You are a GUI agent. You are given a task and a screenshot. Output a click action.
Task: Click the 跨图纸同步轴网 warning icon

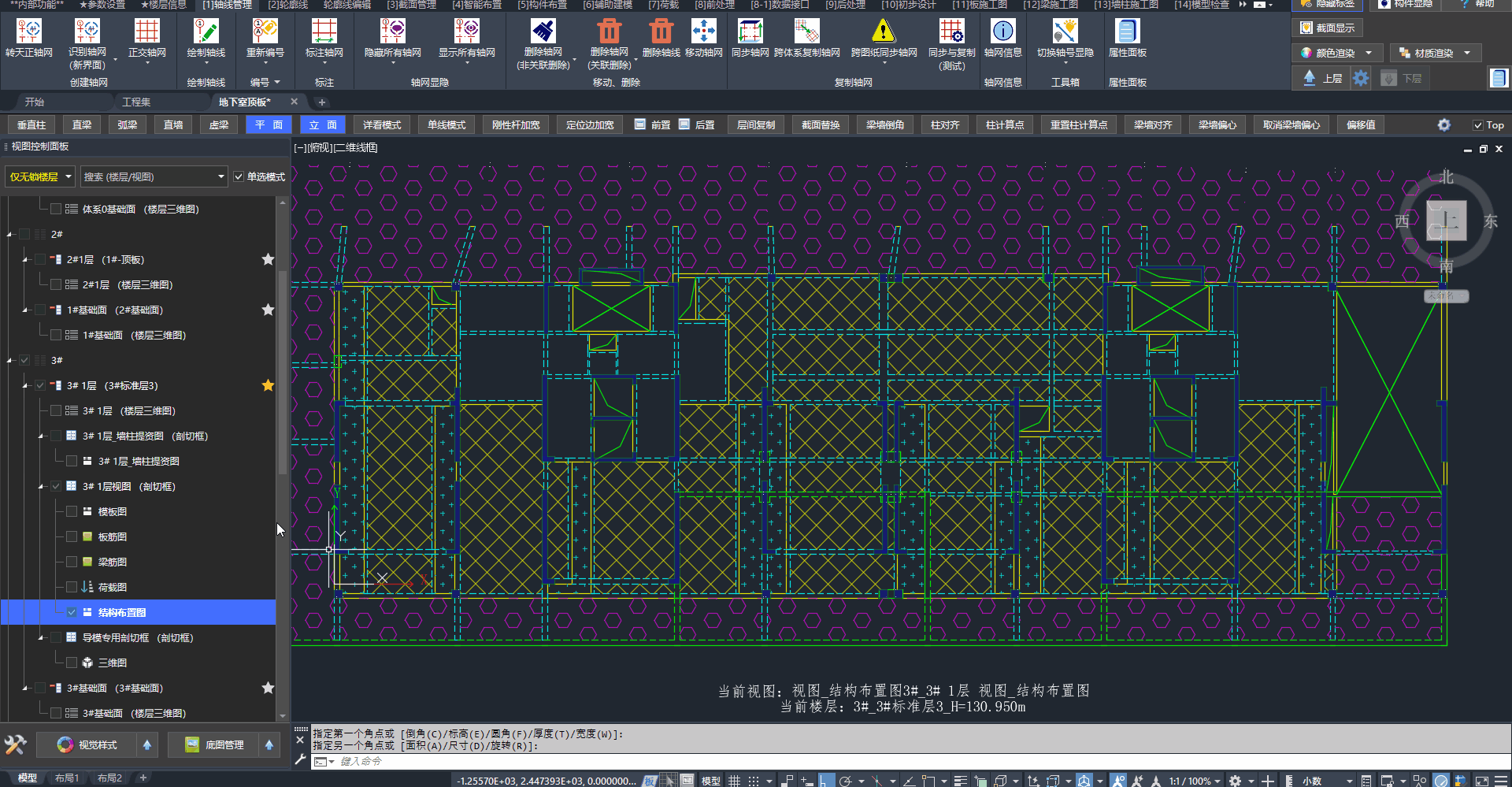coord(884,32)
